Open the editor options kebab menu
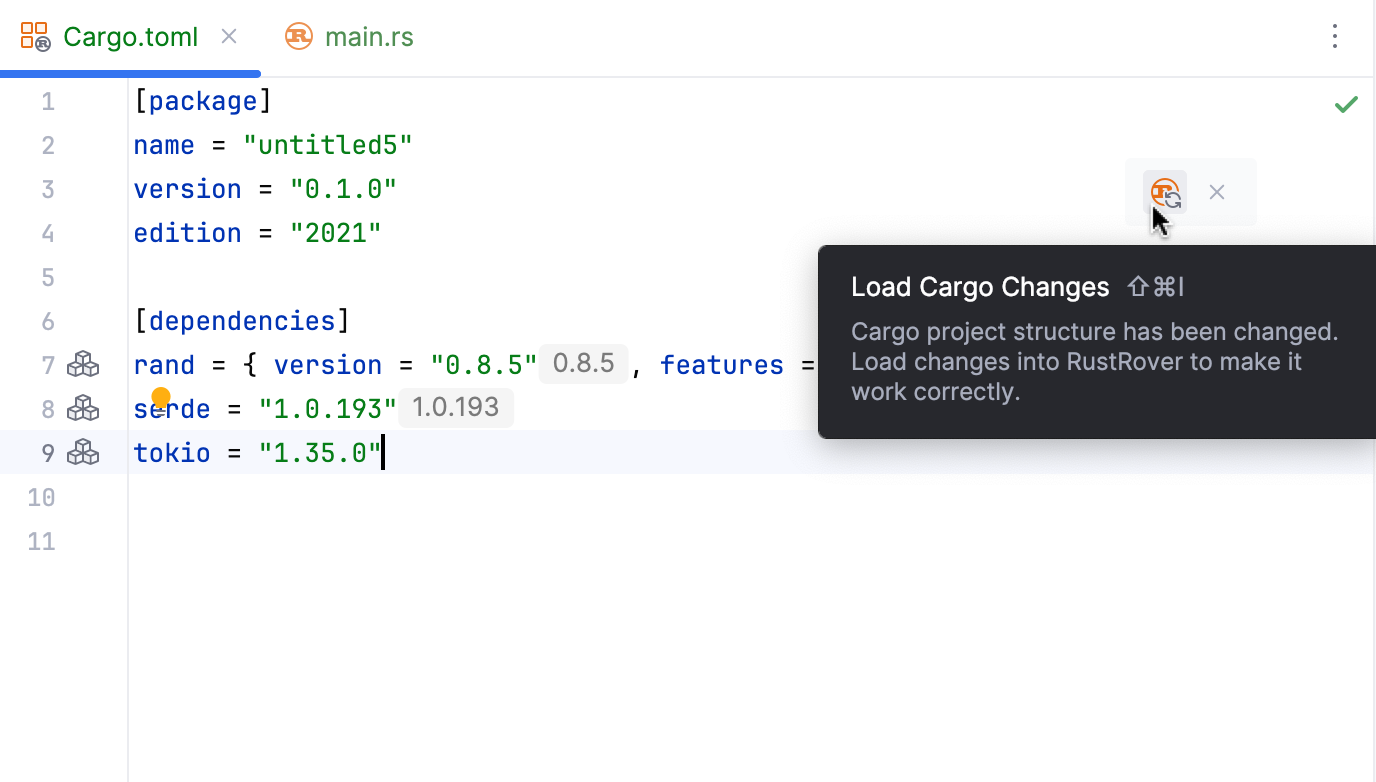This screenshot has height=782, width=1376. click(1335, 36)
